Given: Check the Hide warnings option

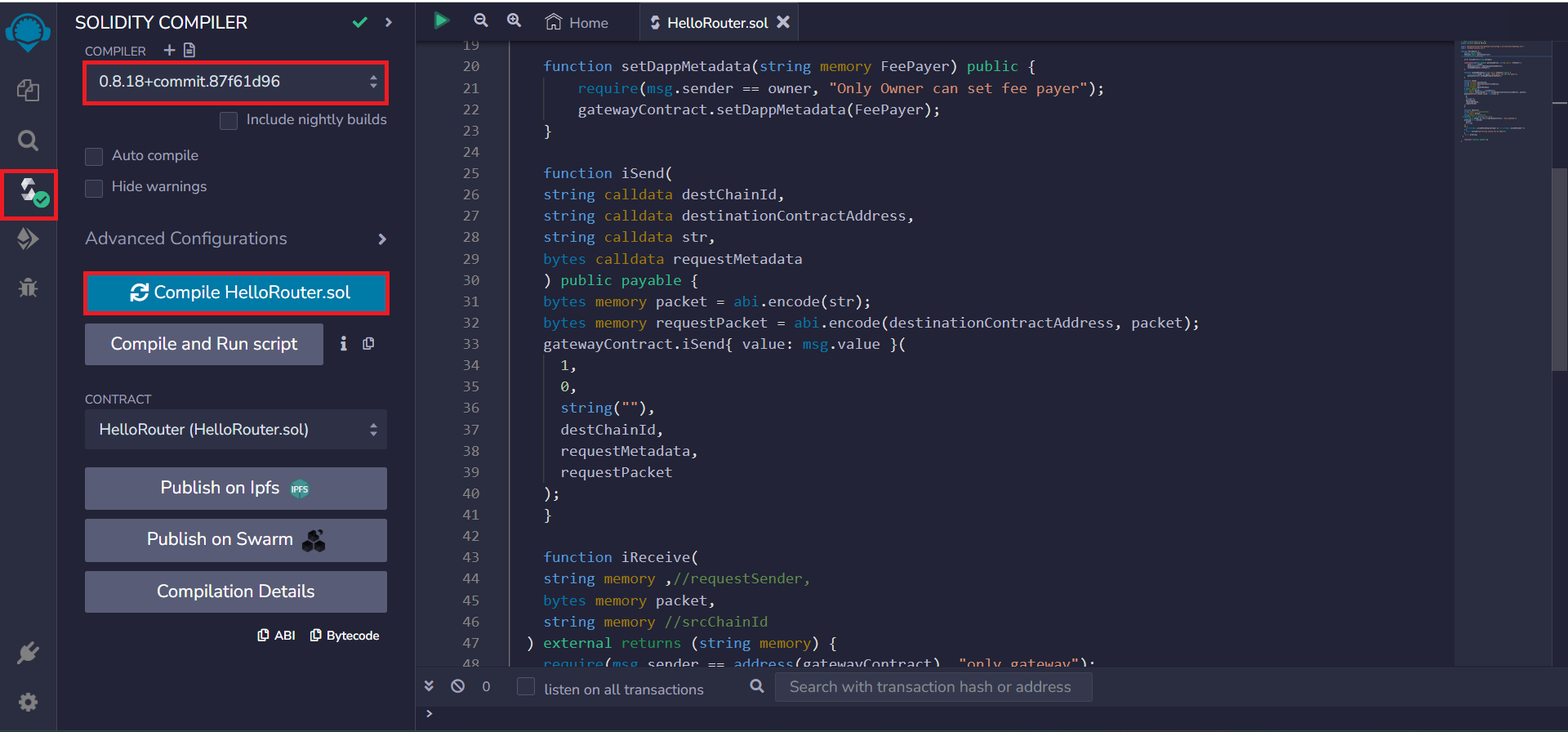Looking at the screenshot, I should pyautogui.click(x=94, y=188).
